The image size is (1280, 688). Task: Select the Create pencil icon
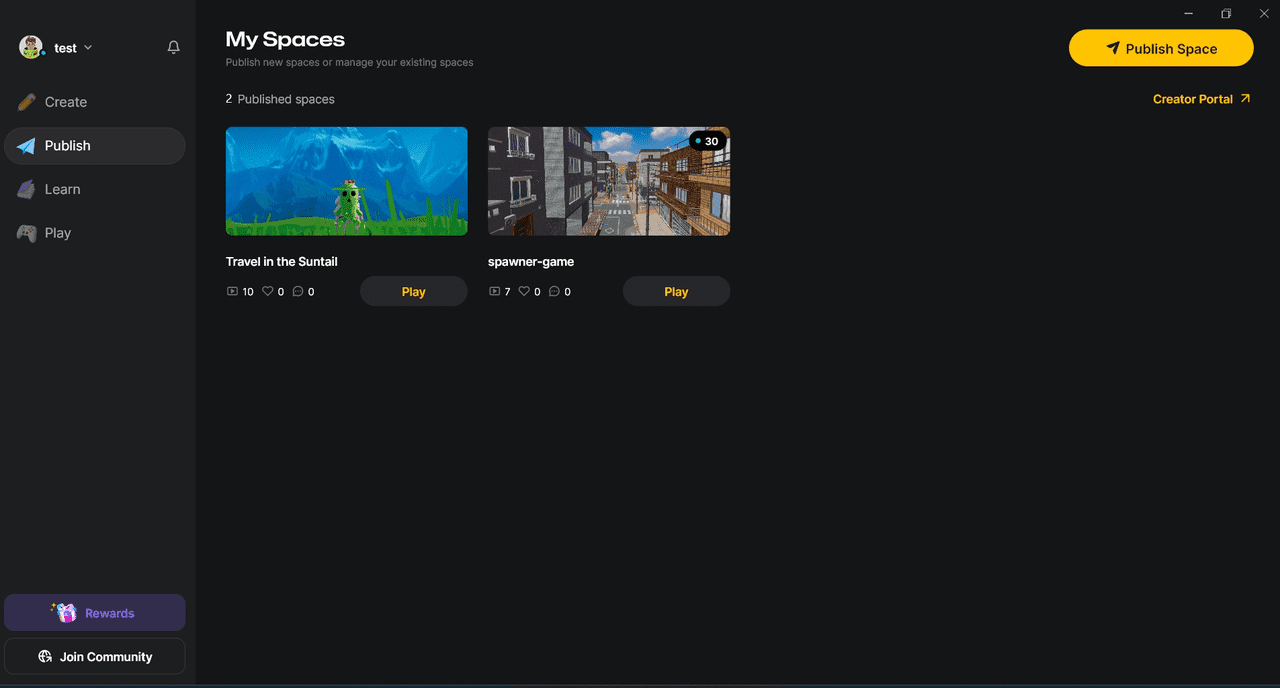coord(25,101)
